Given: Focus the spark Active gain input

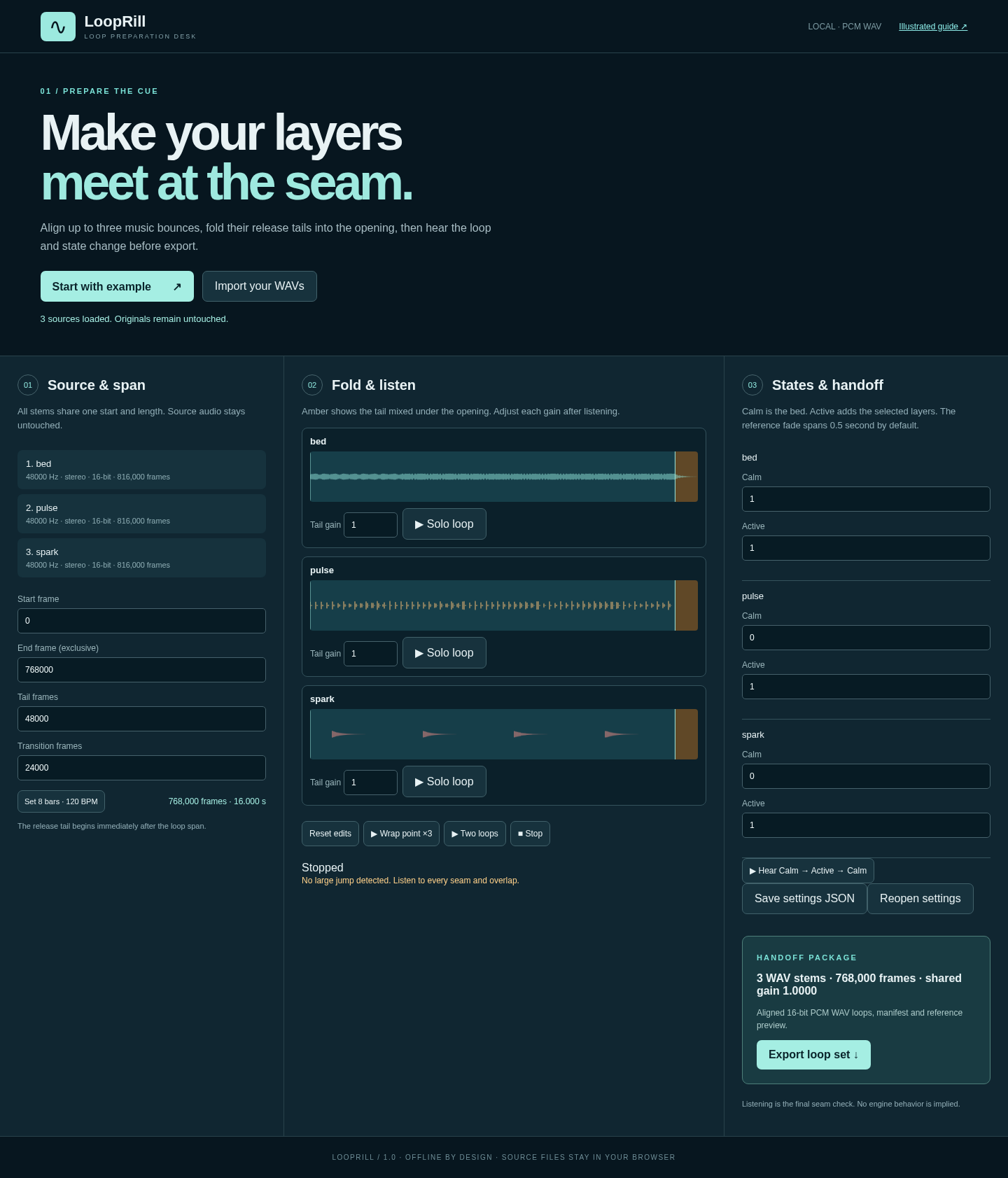Looking at the screenshot, I should (x=866, y=825).
